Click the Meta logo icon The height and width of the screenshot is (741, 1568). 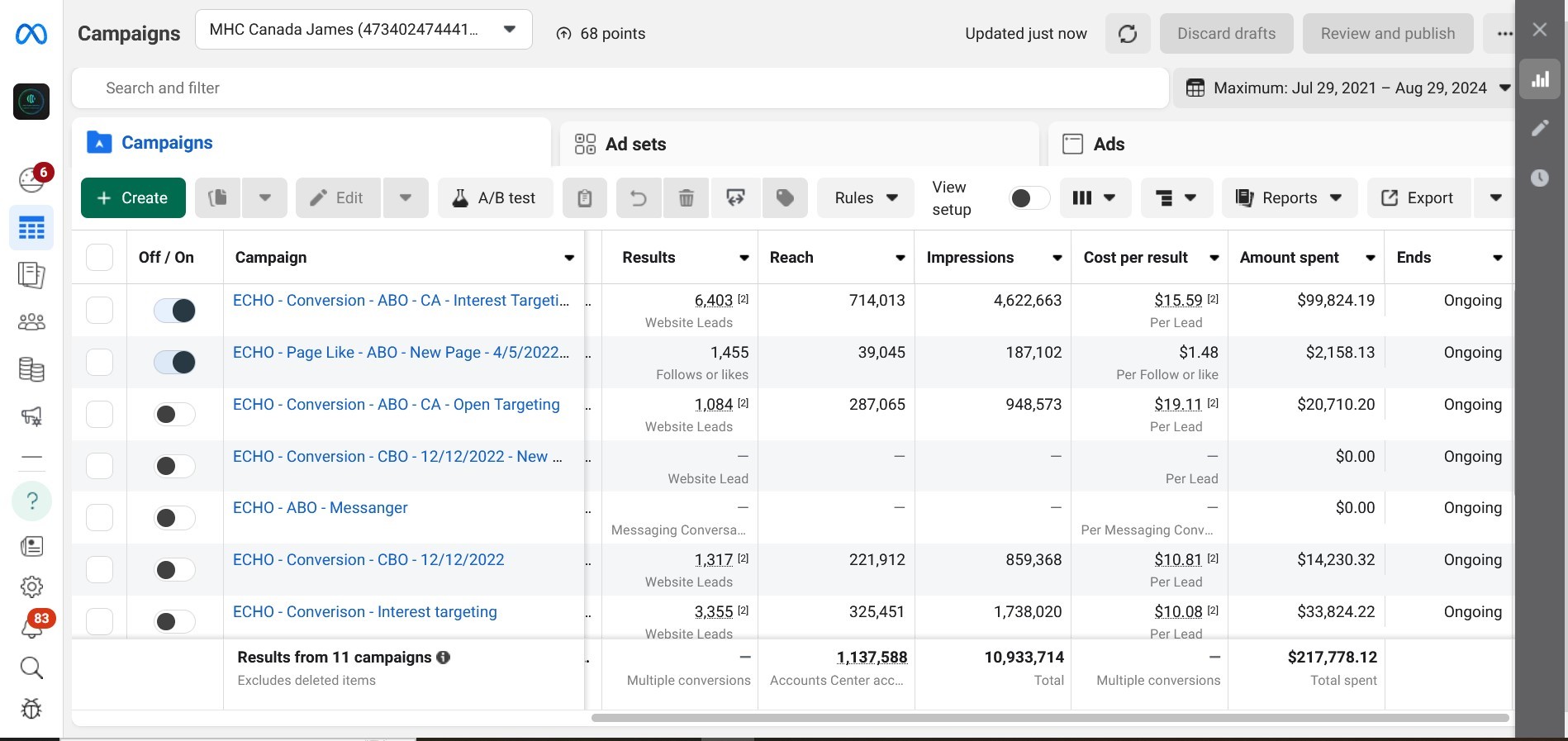pyautogui.click(x=31, y=34)
